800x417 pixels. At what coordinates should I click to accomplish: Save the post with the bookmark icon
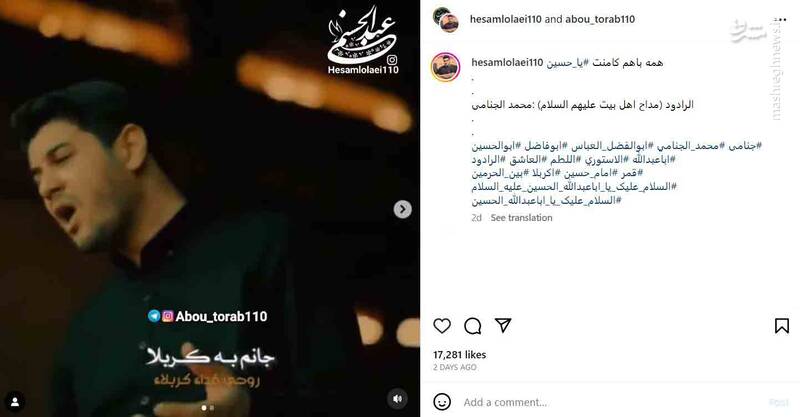pyautogui.click(x=782, y=326)
